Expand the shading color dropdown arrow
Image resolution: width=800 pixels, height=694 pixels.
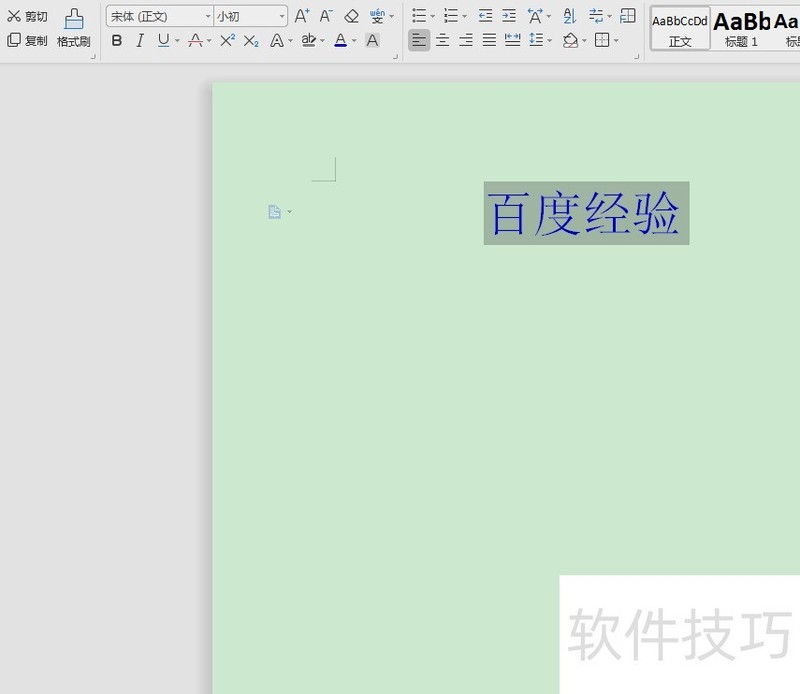click(x=584, y=40)
